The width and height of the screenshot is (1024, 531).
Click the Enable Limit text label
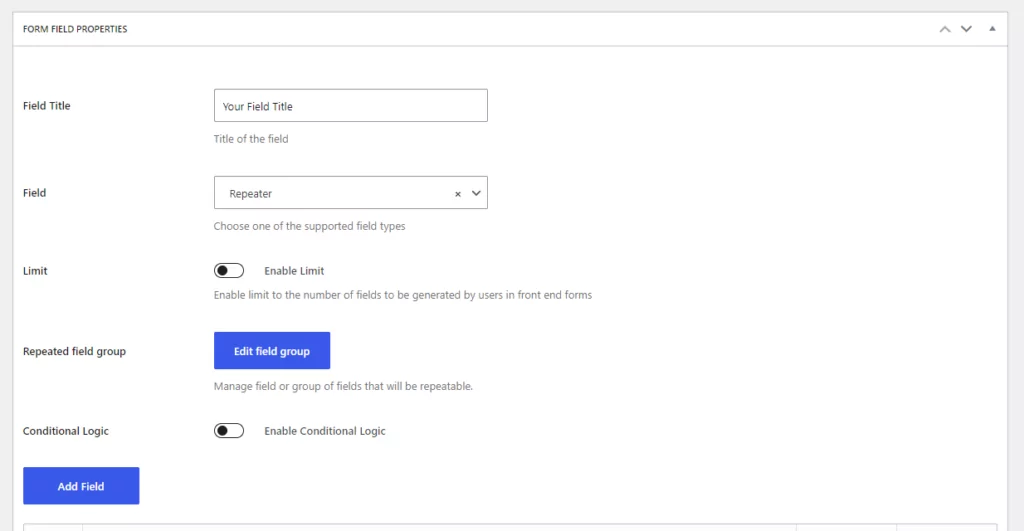294,270
